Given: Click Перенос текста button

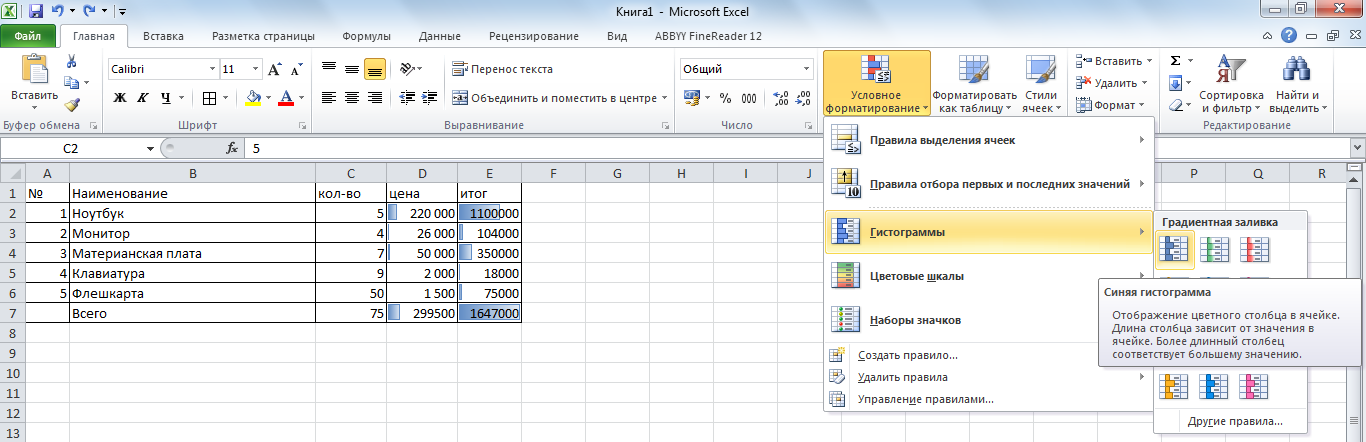Looking at the screenshot, I should 503,70.
